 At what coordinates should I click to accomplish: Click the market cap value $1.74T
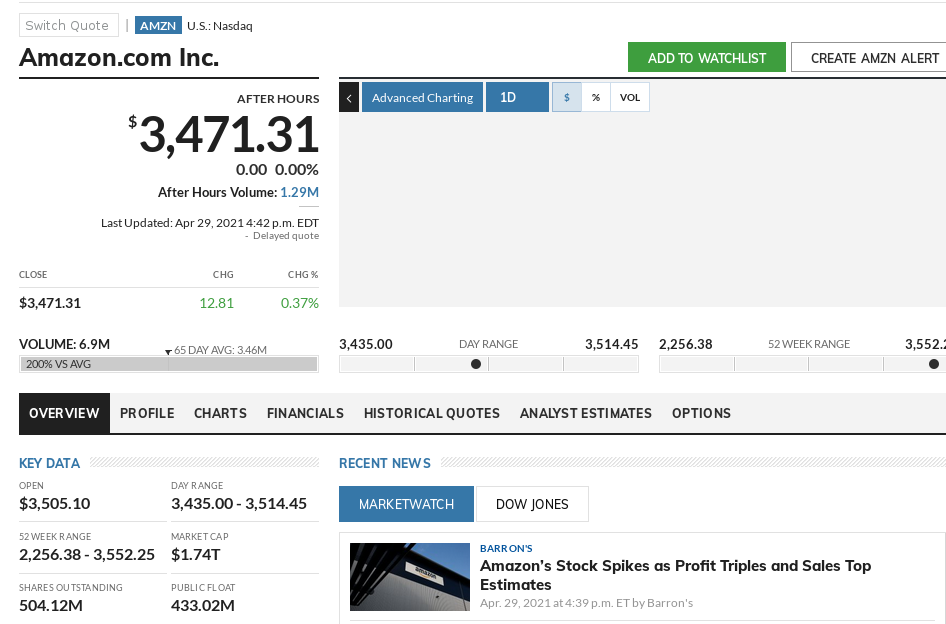[195, 554]
